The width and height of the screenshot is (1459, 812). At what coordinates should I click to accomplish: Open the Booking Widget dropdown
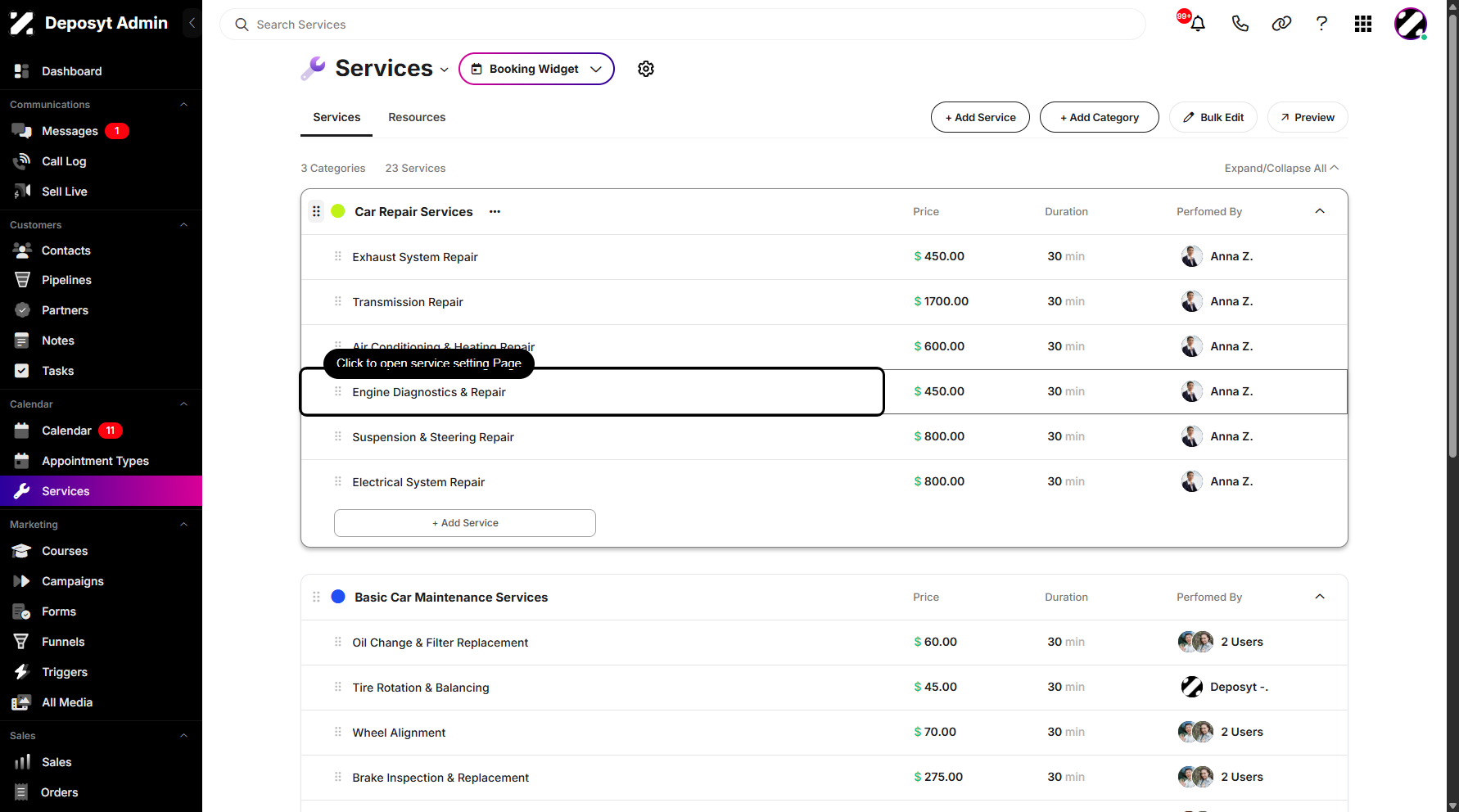tap(536, 69)
